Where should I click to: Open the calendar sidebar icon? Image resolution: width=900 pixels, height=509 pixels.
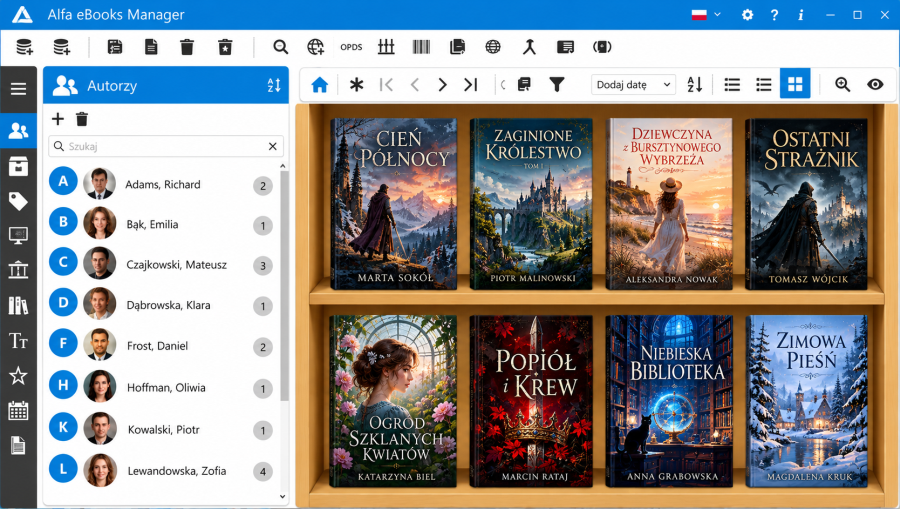click(18, 411)
